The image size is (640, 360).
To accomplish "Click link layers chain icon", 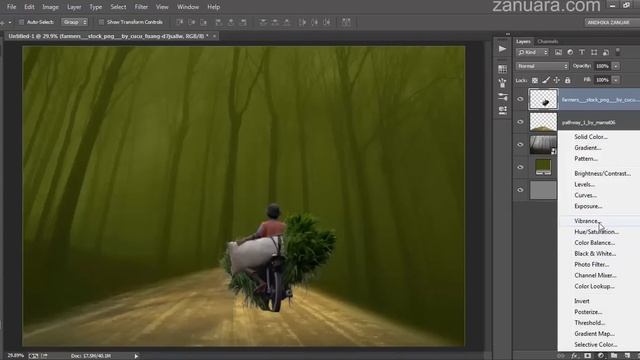I will 561,356.
